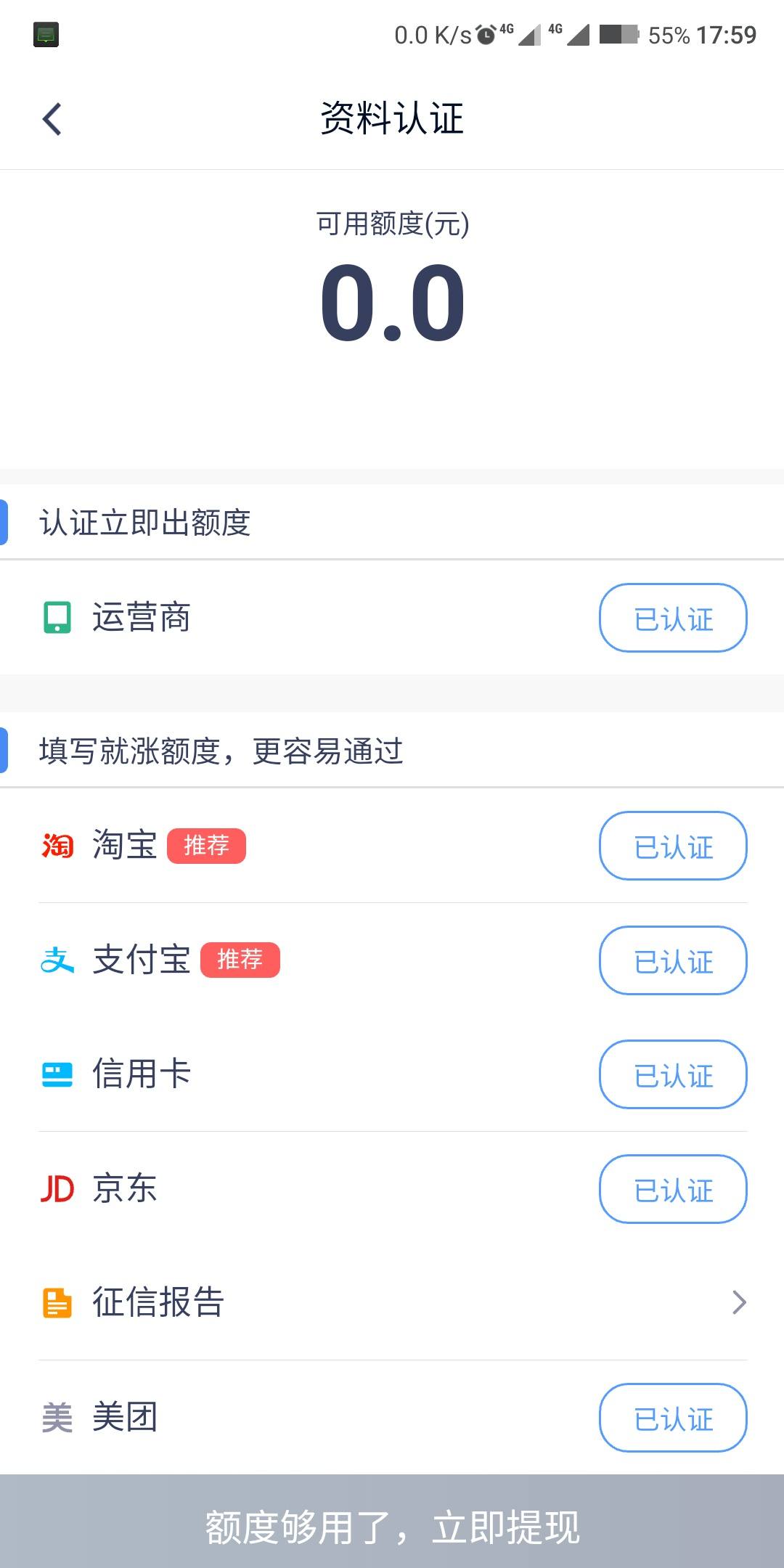Open the 征信报告 row
Image resolution: width=784 pixels, height=1568 pixels.
coord(392,1303)
